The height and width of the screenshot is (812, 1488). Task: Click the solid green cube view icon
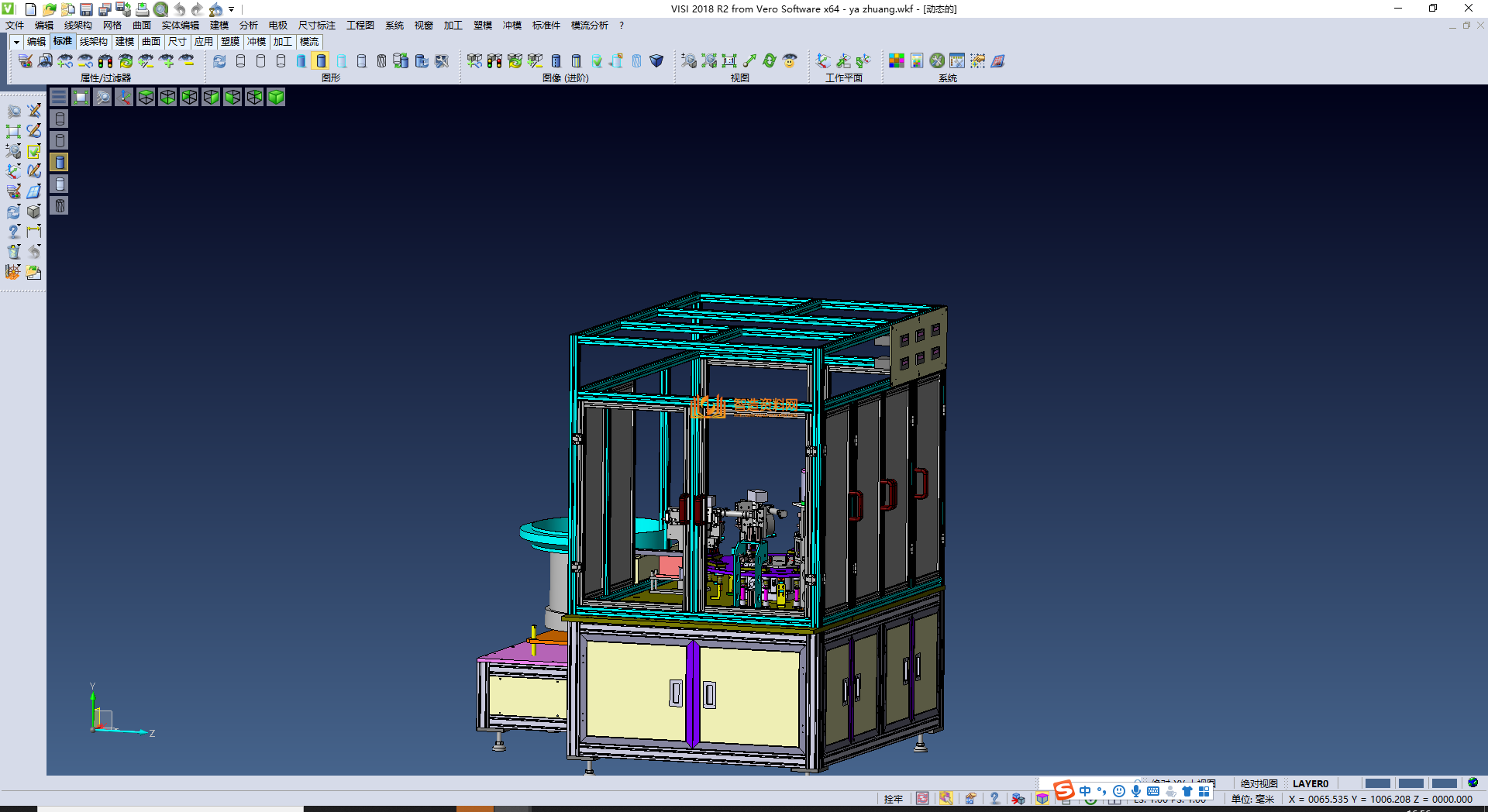point(276,97)
